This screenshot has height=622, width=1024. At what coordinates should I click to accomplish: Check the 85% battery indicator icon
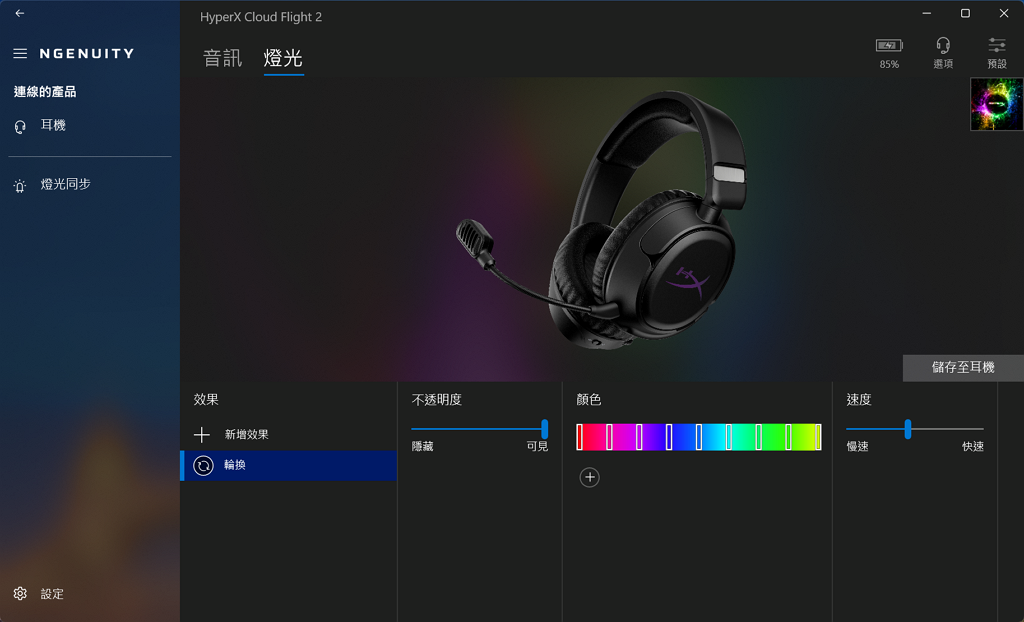[889, 45]
